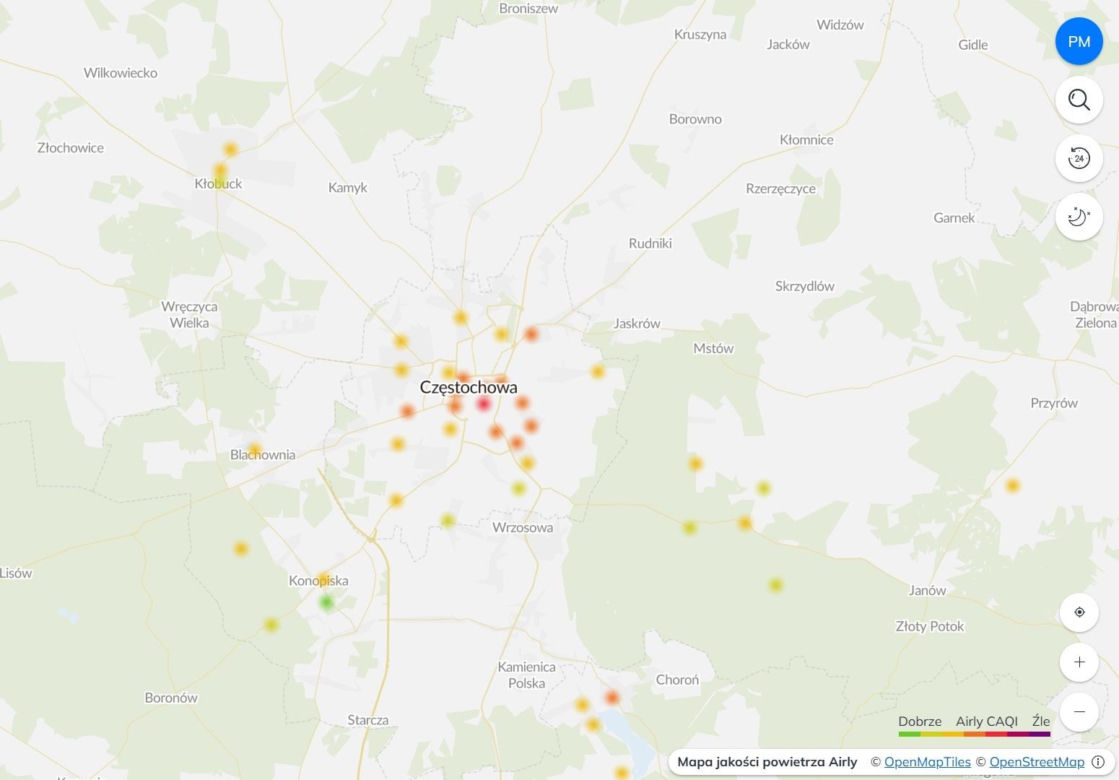
Task: Select the red sensor dot below Częstochowa label
Action: point(484,404)
